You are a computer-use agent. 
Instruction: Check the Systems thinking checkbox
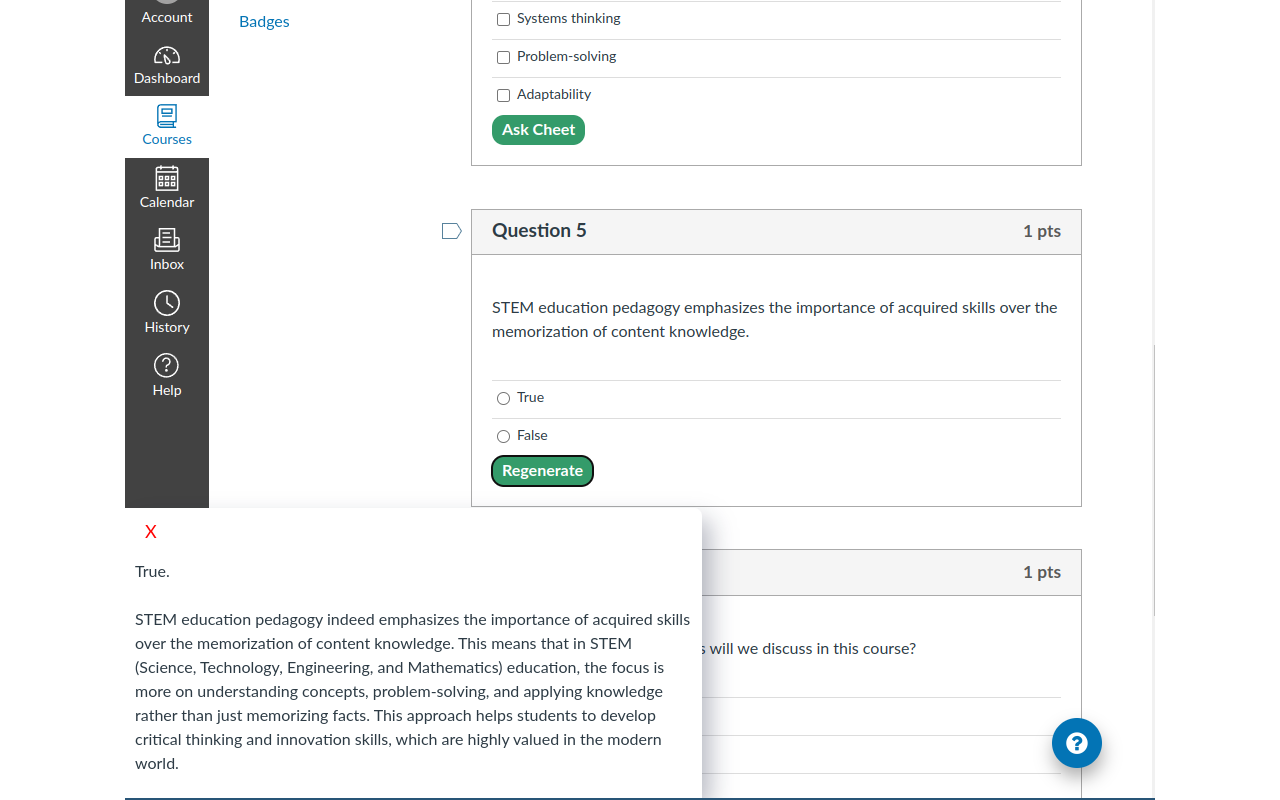click(504, 19)
